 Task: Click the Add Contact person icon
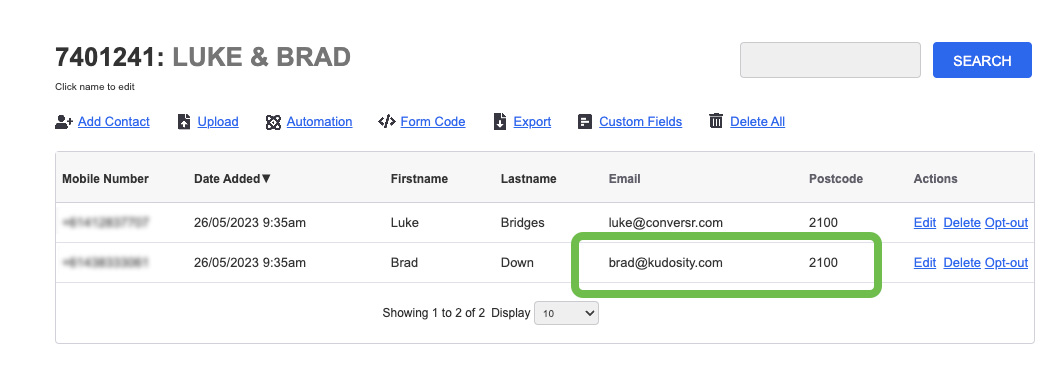[64, 122]
